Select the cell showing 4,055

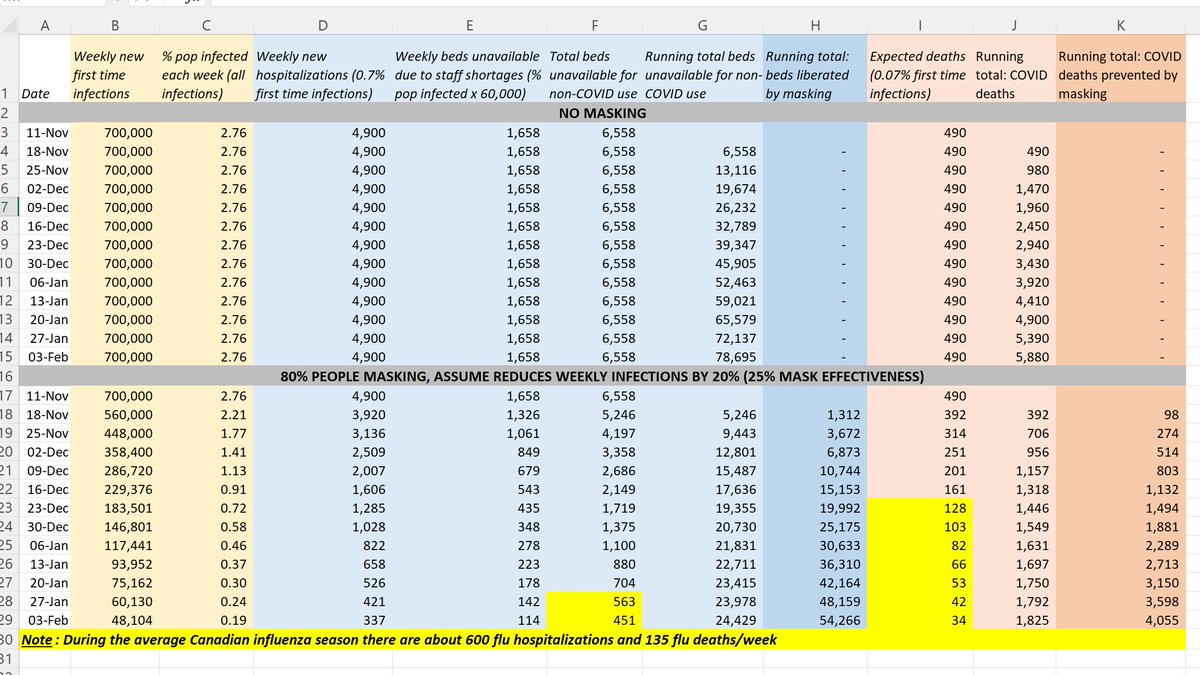(1120, 620)
